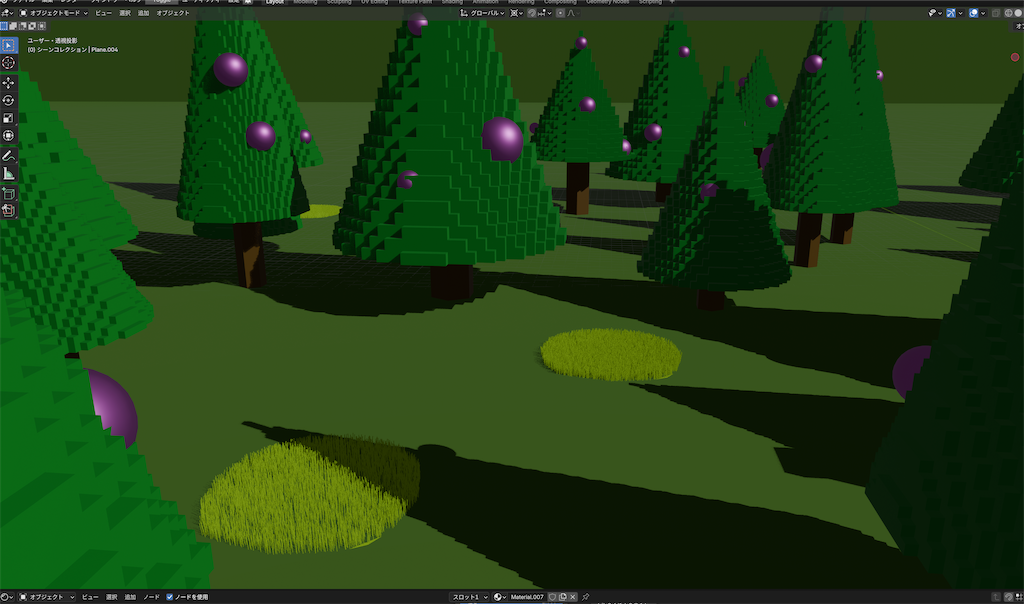The image size is (1024, 604).
Task: Browse materials via sphere icon dropdown
Action: tap(500, 597)
